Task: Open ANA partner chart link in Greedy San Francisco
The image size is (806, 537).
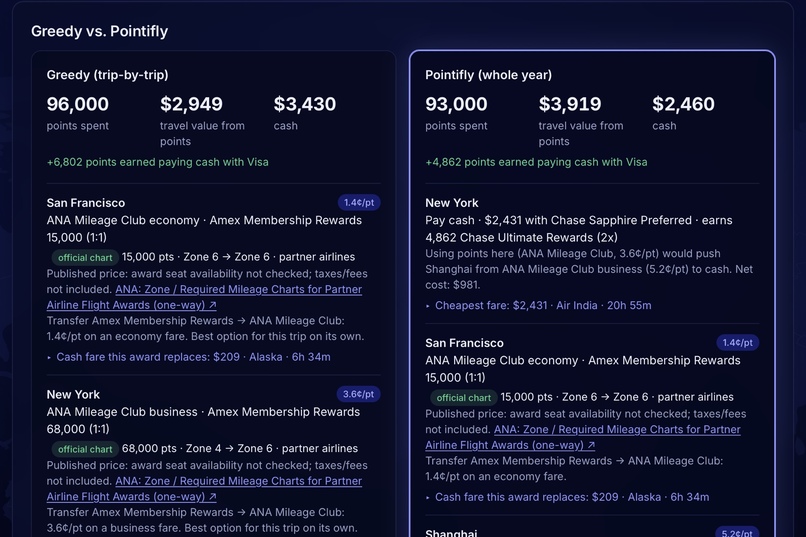Action: pyautogui.click(x=204, y=297)
